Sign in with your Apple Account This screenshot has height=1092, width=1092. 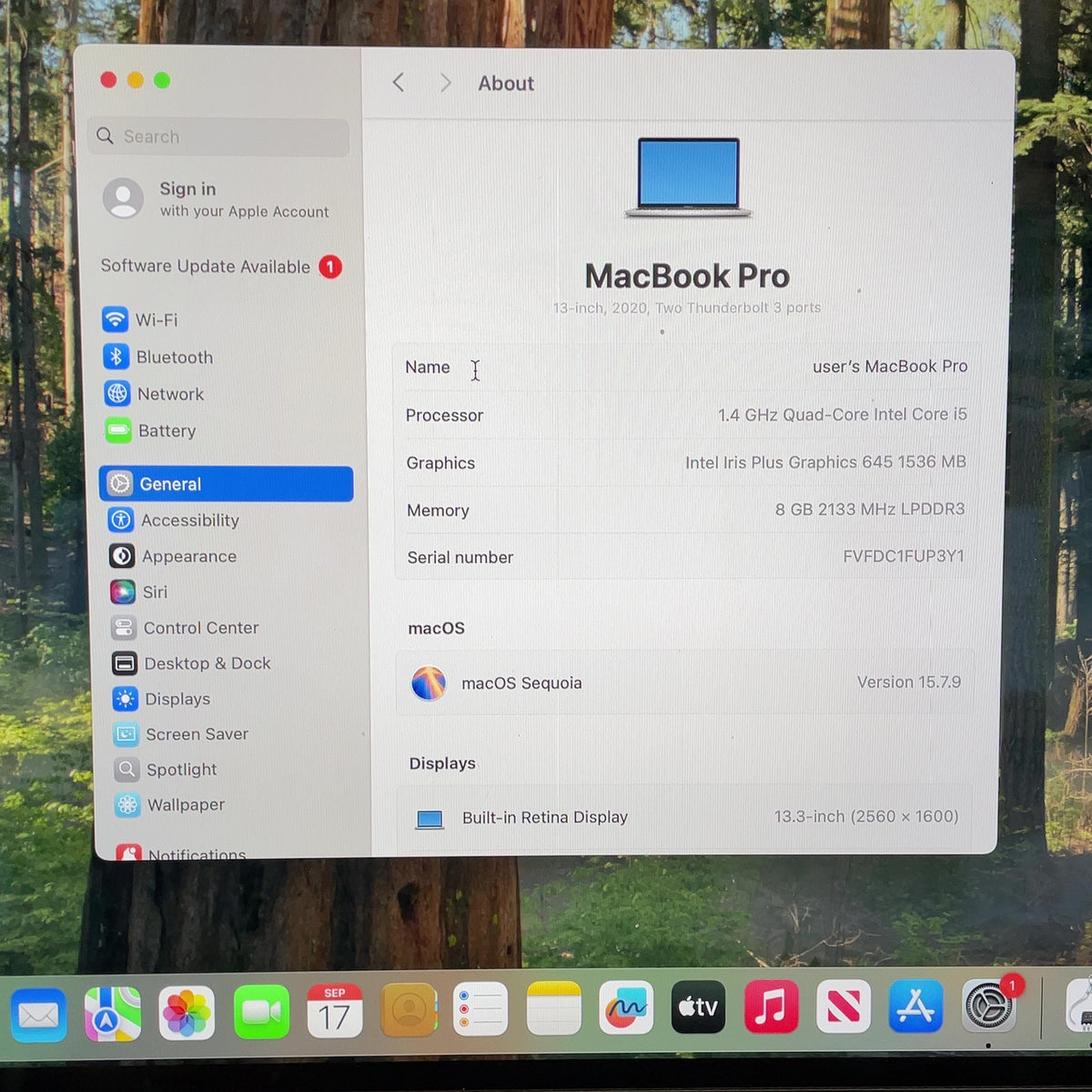217,198
